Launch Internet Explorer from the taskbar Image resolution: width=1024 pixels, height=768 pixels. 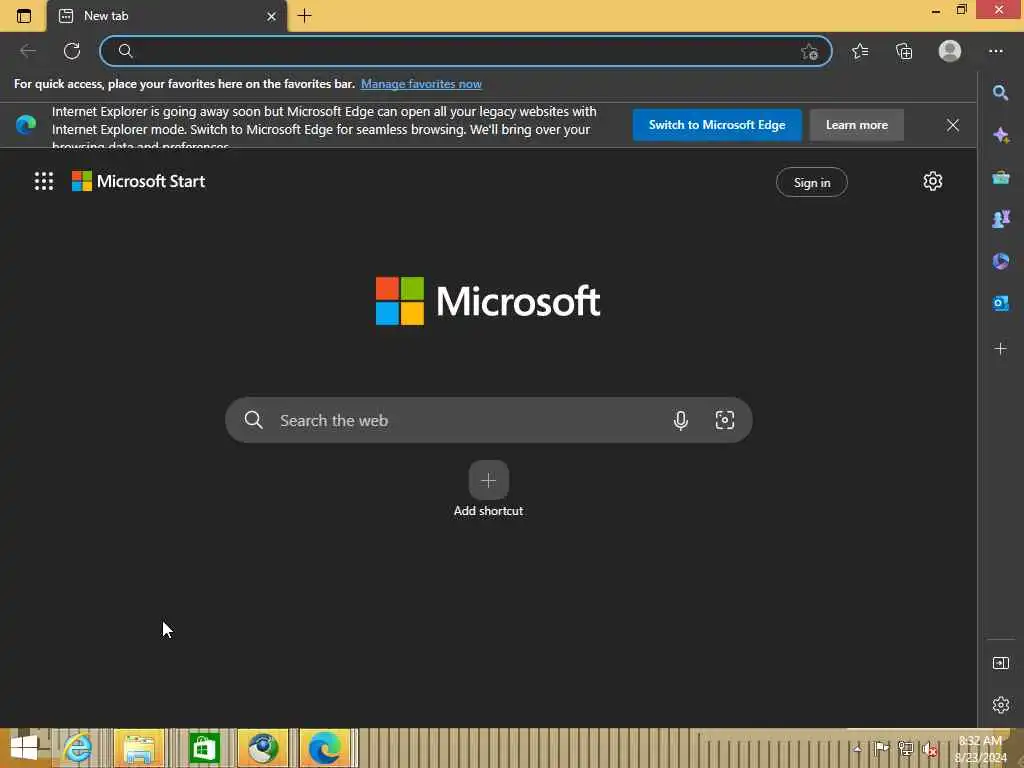78,748
